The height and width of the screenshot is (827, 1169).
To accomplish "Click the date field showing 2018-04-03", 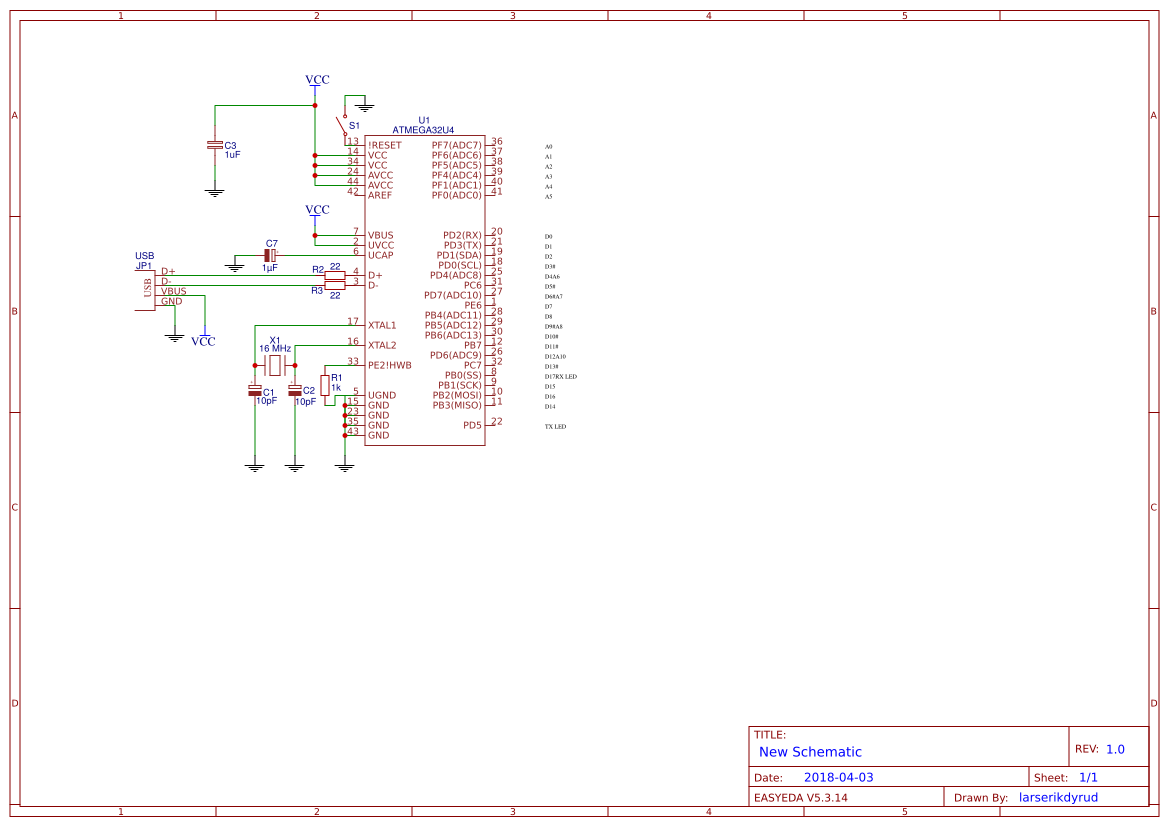I will click(x=842, y=776).
